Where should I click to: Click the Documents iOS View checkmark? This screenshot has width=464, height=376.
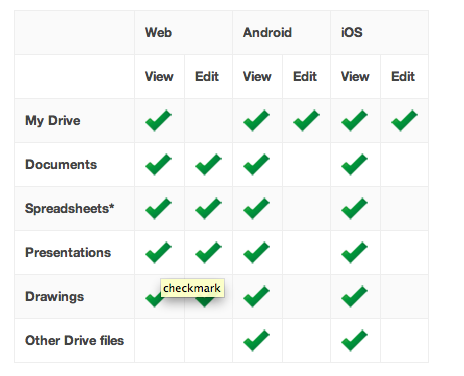tap(355, 164)
